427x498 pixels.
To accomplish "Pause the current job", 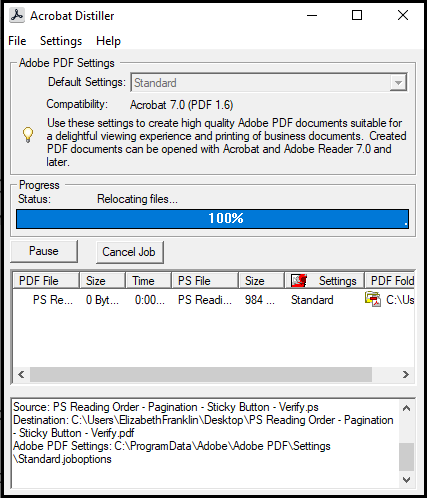I will 44,251.
